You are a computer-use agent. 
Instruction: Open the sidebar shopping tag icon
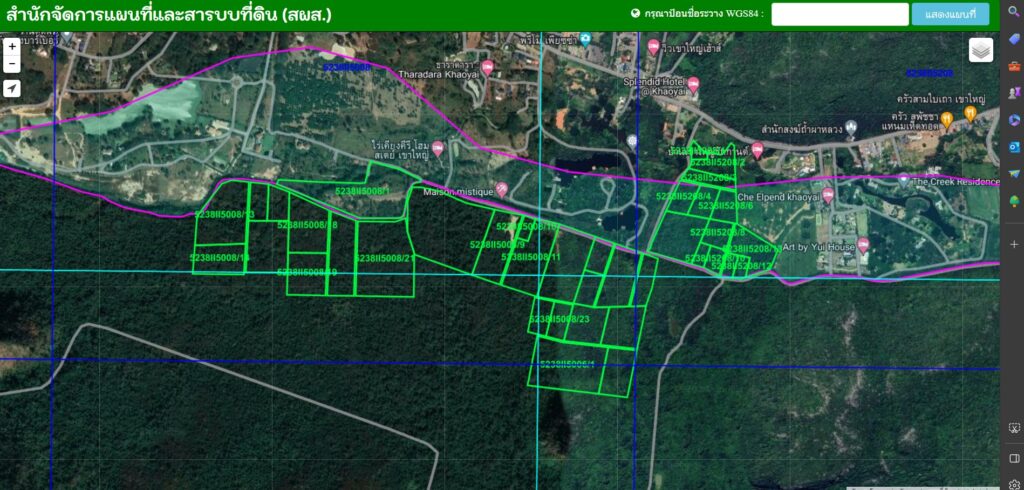click(x=1014, y=39)
